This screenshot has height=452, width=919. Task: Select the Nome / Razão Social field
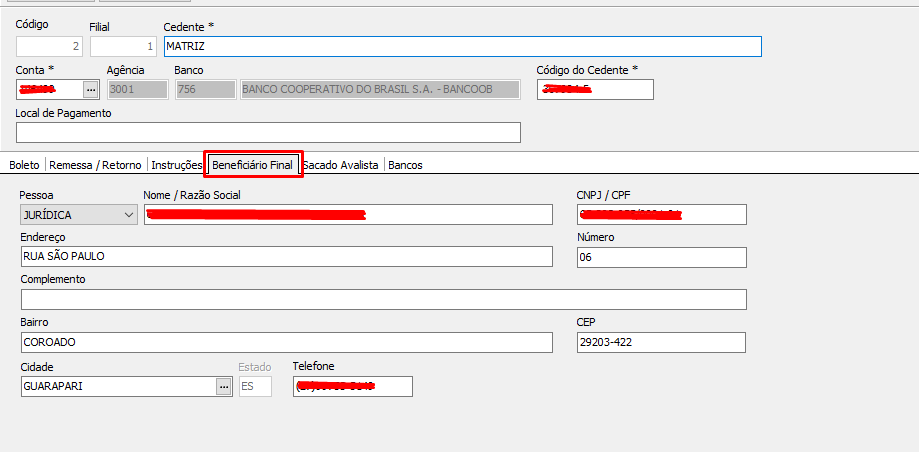tap(348, 215)
